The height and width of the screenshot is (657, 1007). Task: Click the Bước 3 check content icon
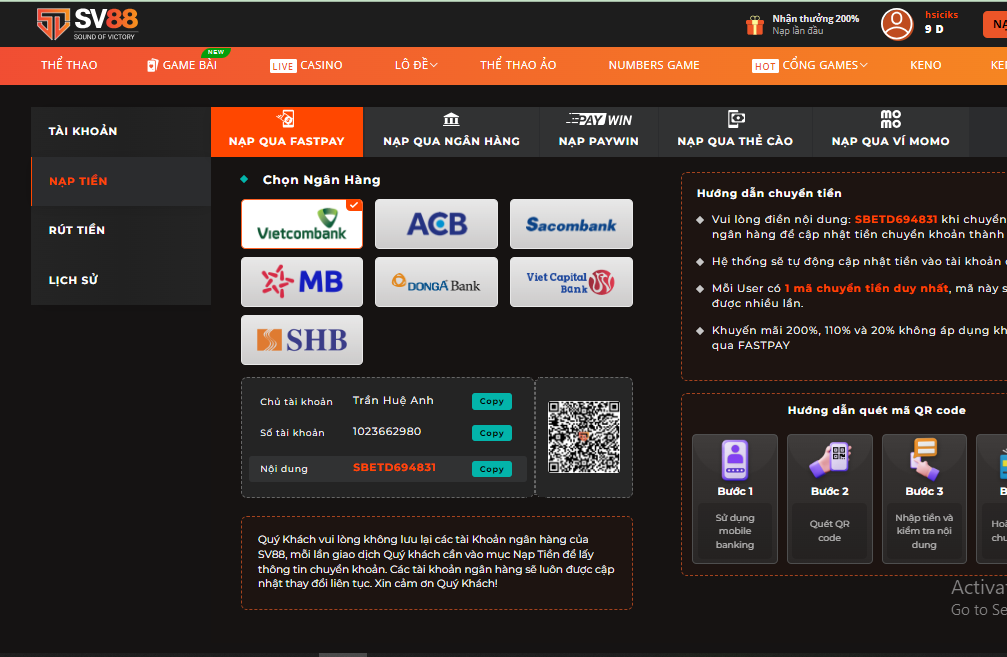pos(924,459)
